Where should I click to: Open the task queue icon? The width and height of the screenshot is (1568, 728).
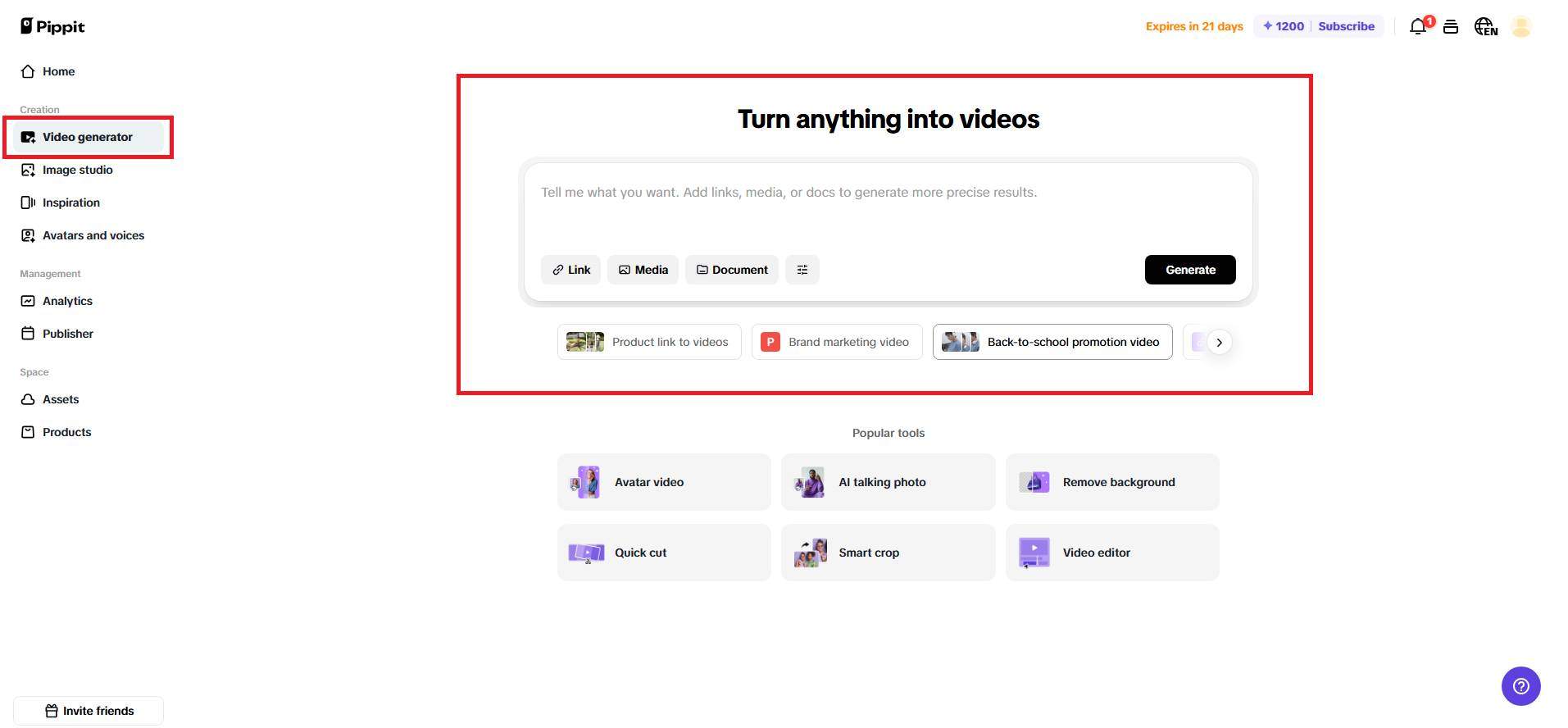1451,26
